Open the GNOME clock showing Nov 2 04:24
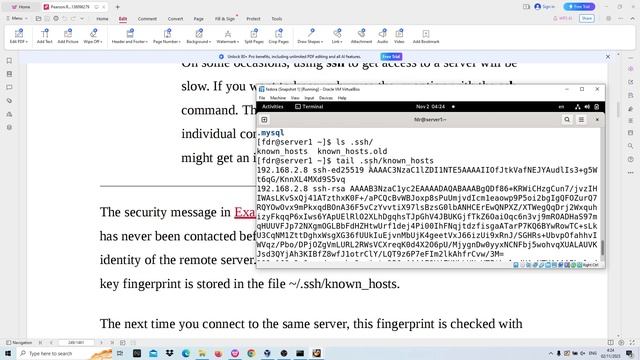This screenshot has width=640, height=360. point(430,107)
